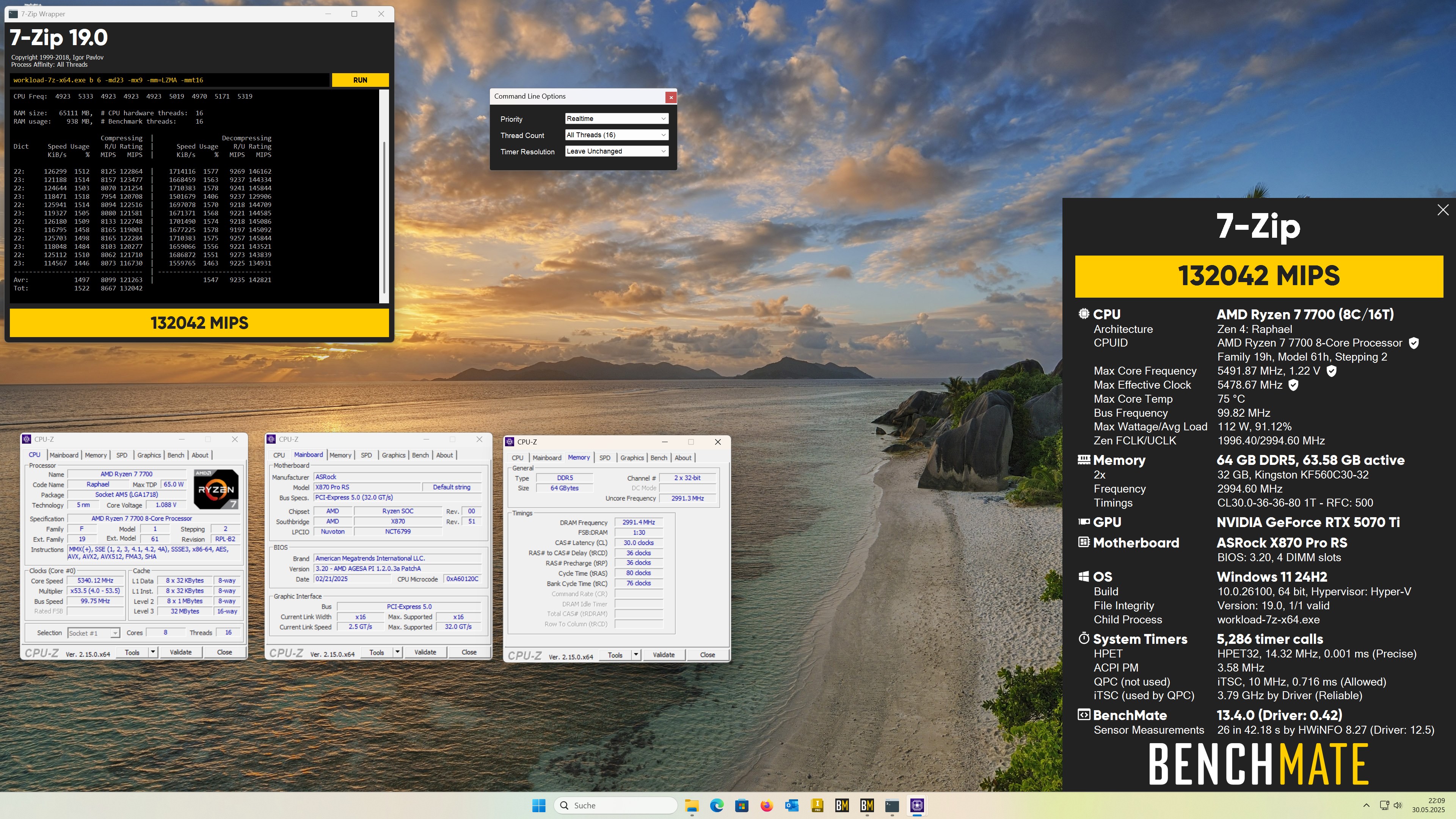Viewport: 1456px width, 819px height.
Task: Click the BenchMate version section icon
Action: click(x=1084, y=715)
